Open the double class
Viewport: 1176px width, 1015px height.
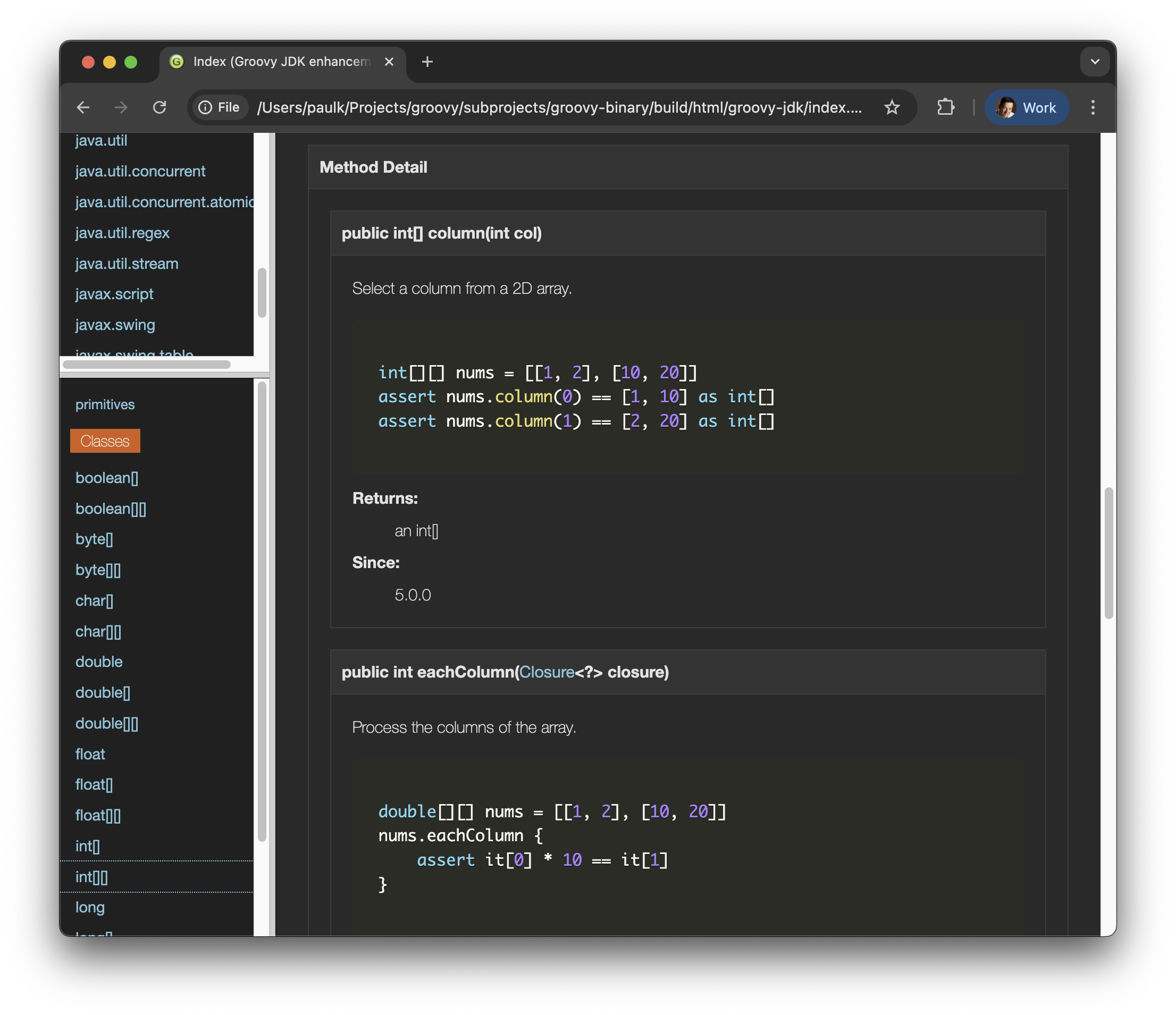point(99,662)
